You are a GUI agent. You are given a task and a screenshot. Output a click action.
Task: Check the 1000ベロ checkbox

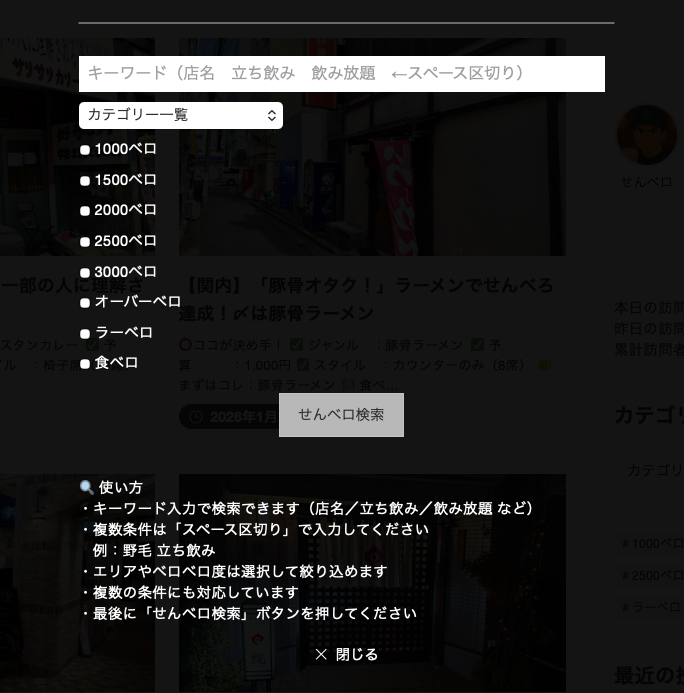click(85, 150)
